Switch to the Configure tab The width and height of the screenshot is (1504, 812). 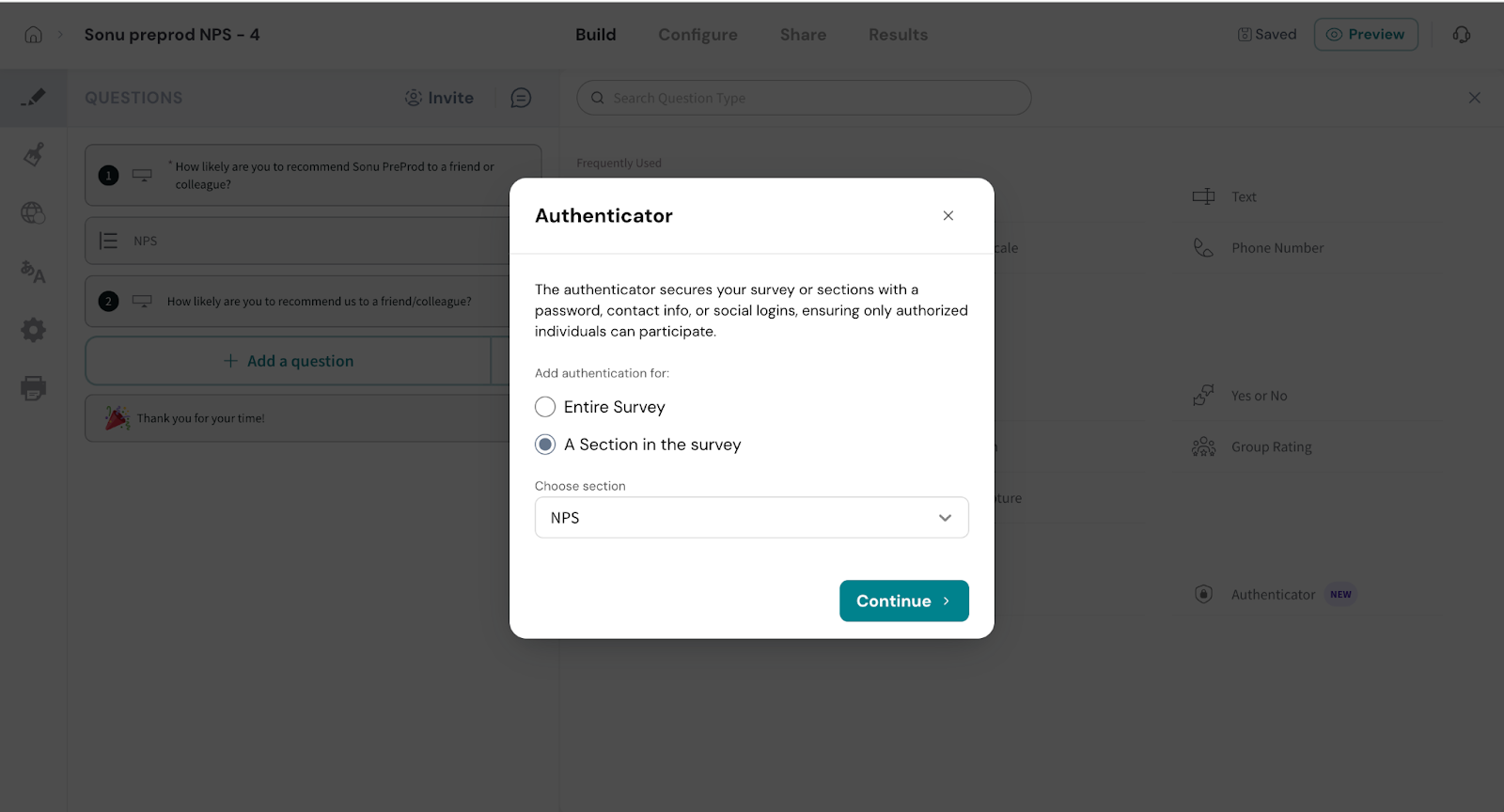pyautogui.click(x=697, y=35)
